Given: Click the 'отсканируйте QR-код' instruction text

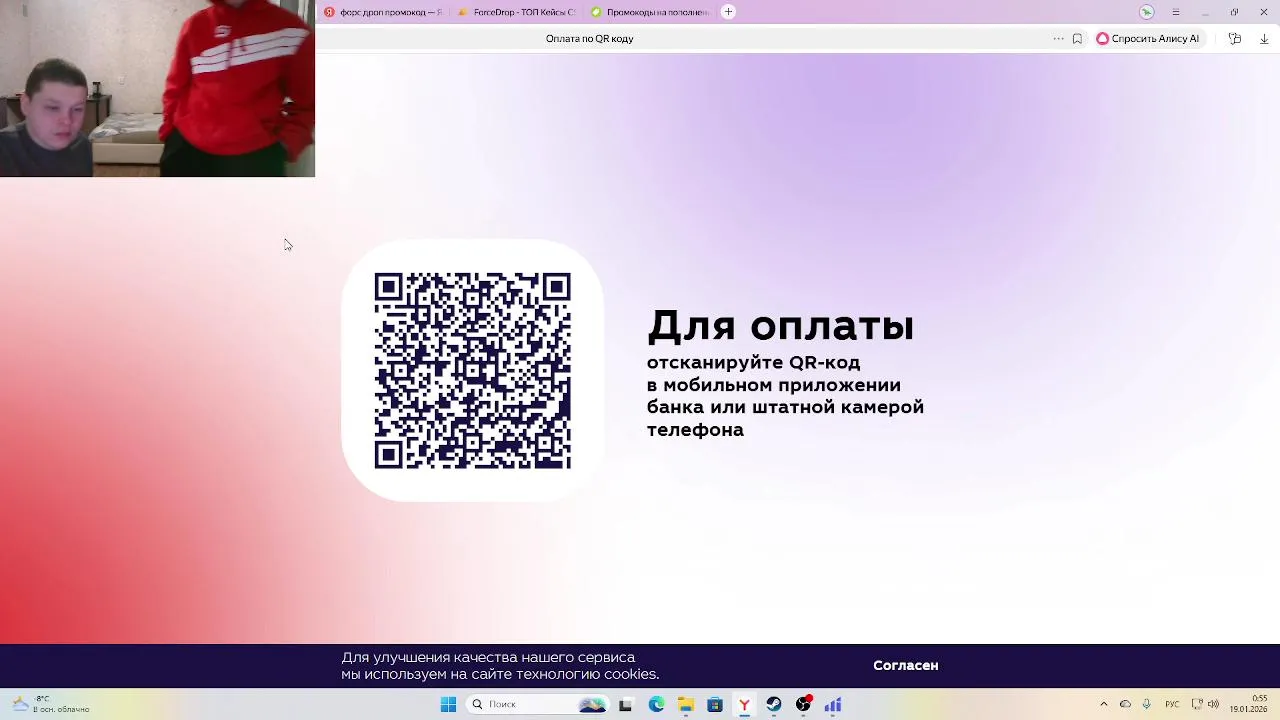Looking at the screenshot, I should click(753, 362).
